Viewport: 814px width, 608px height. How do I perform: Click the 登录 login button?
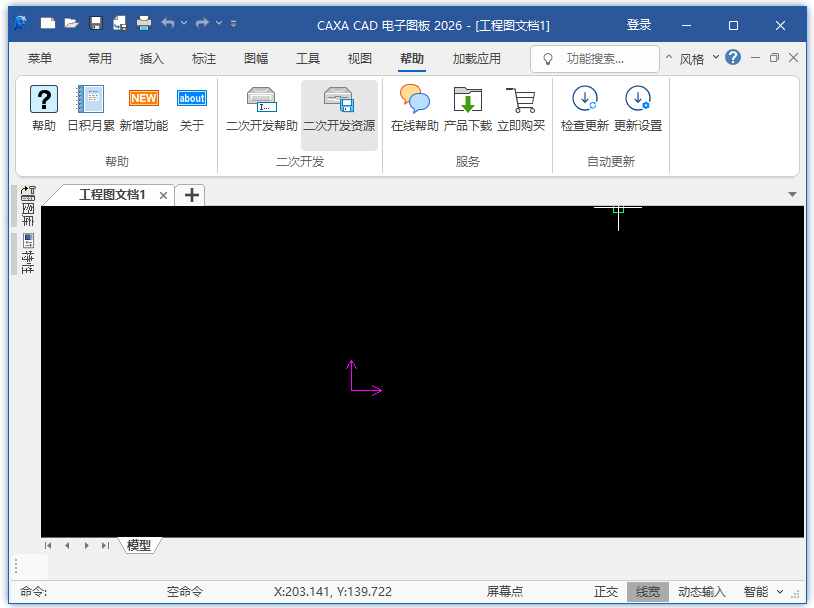coord(638,24)
